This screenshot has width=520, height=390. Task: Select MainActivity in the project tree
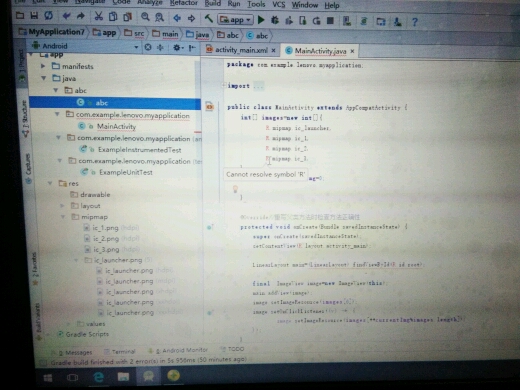(x=116, y=127)
